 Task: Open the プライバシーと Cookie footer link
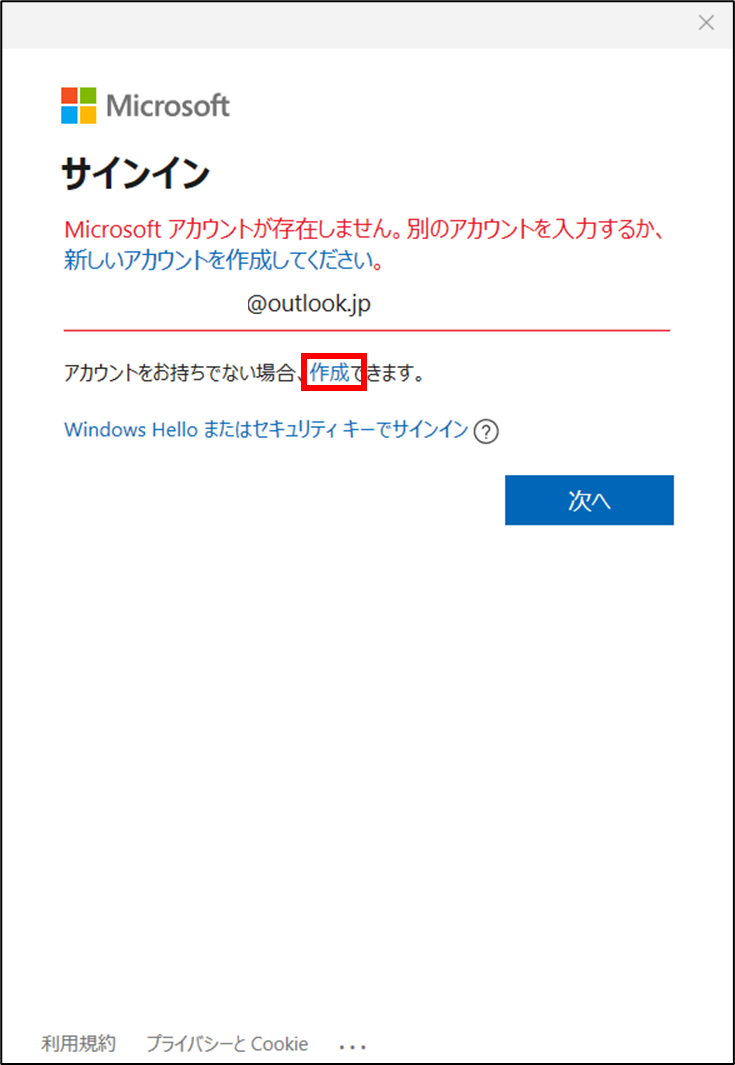(227, 1043)
